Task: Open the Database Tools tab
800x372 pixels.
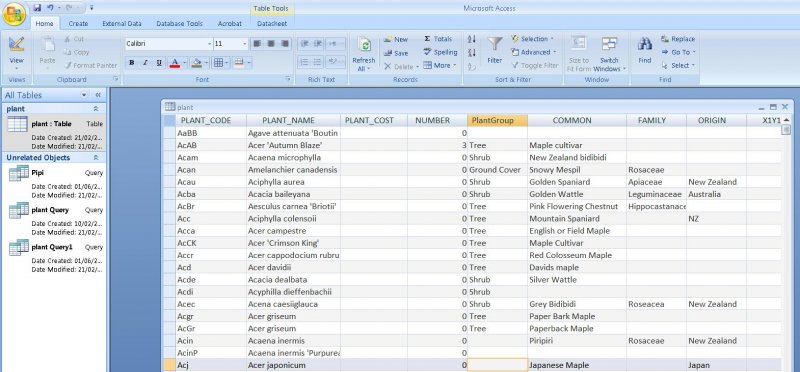Action: tap(179, 23)
